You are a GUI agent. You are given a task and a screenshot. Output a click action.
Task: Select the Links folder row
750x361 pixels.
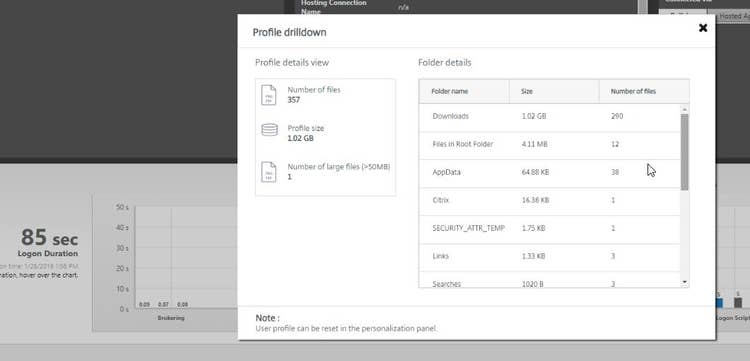(550, 258)
